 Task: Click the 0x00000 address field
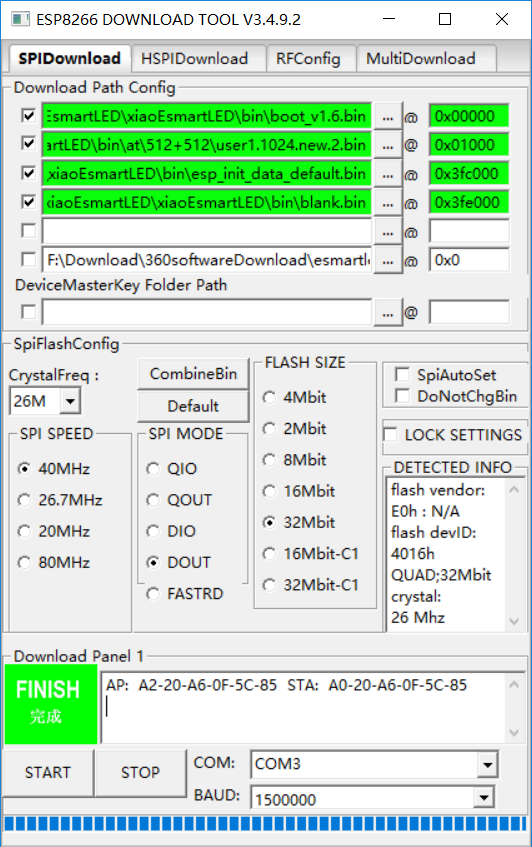pyautogui.click(x=469, y=116)
